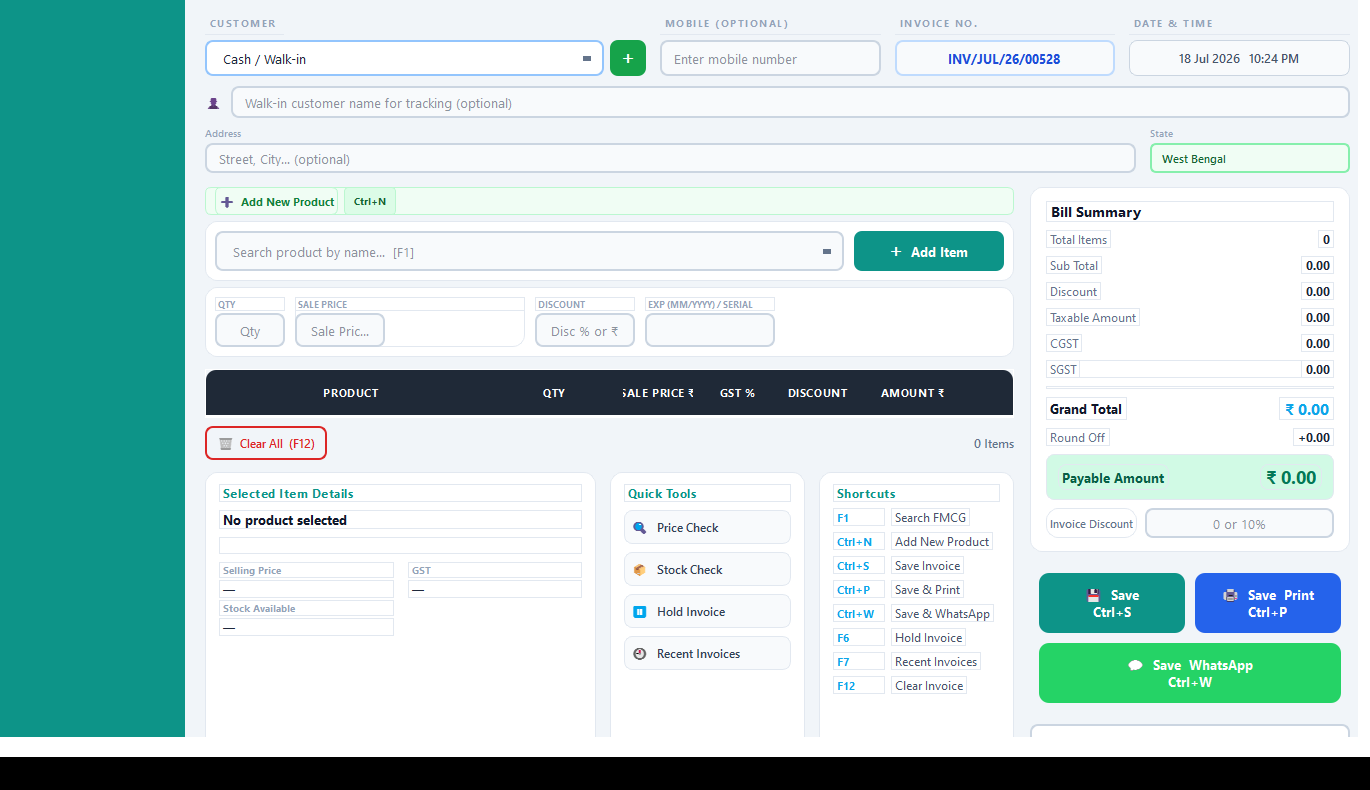Screen dimensions: 1370x790
Task: Click the Ctrl+N shortcut badge
Action: pos(370,202)
